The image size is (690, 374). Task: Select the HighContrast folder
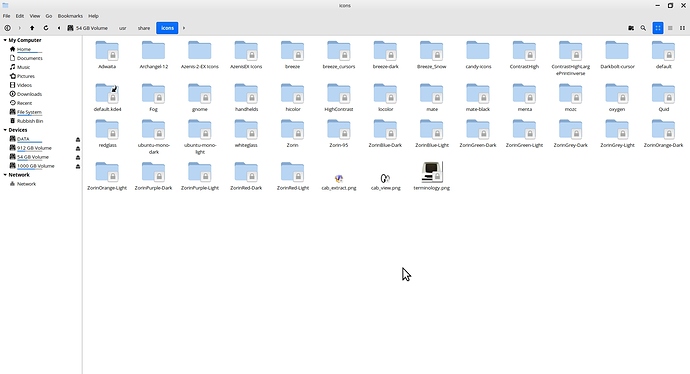pos(339,97)
